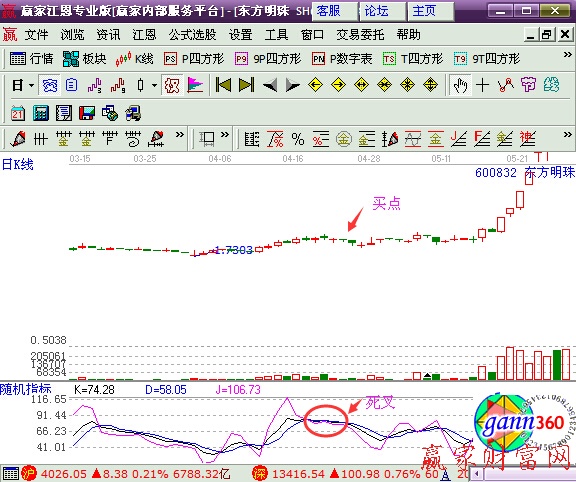
Task: Select the vertical grid lines tool
Action: click(x=40, y=139)
